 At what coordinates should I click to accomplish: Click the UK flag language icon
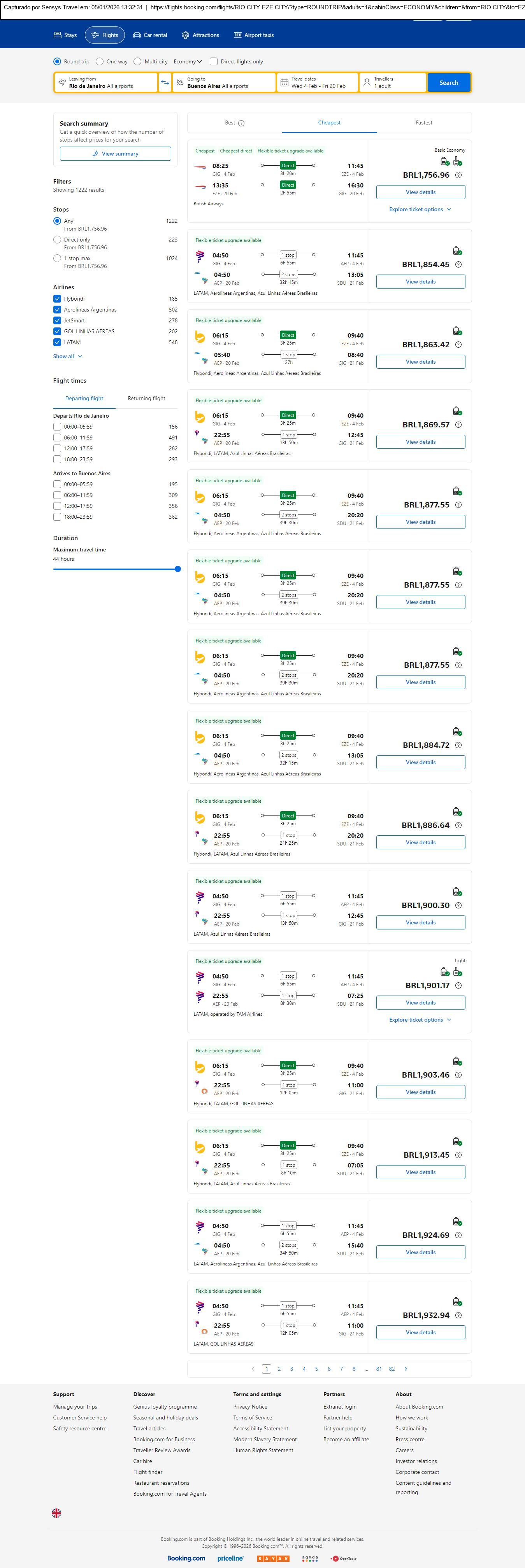[x=57, y=1512]
